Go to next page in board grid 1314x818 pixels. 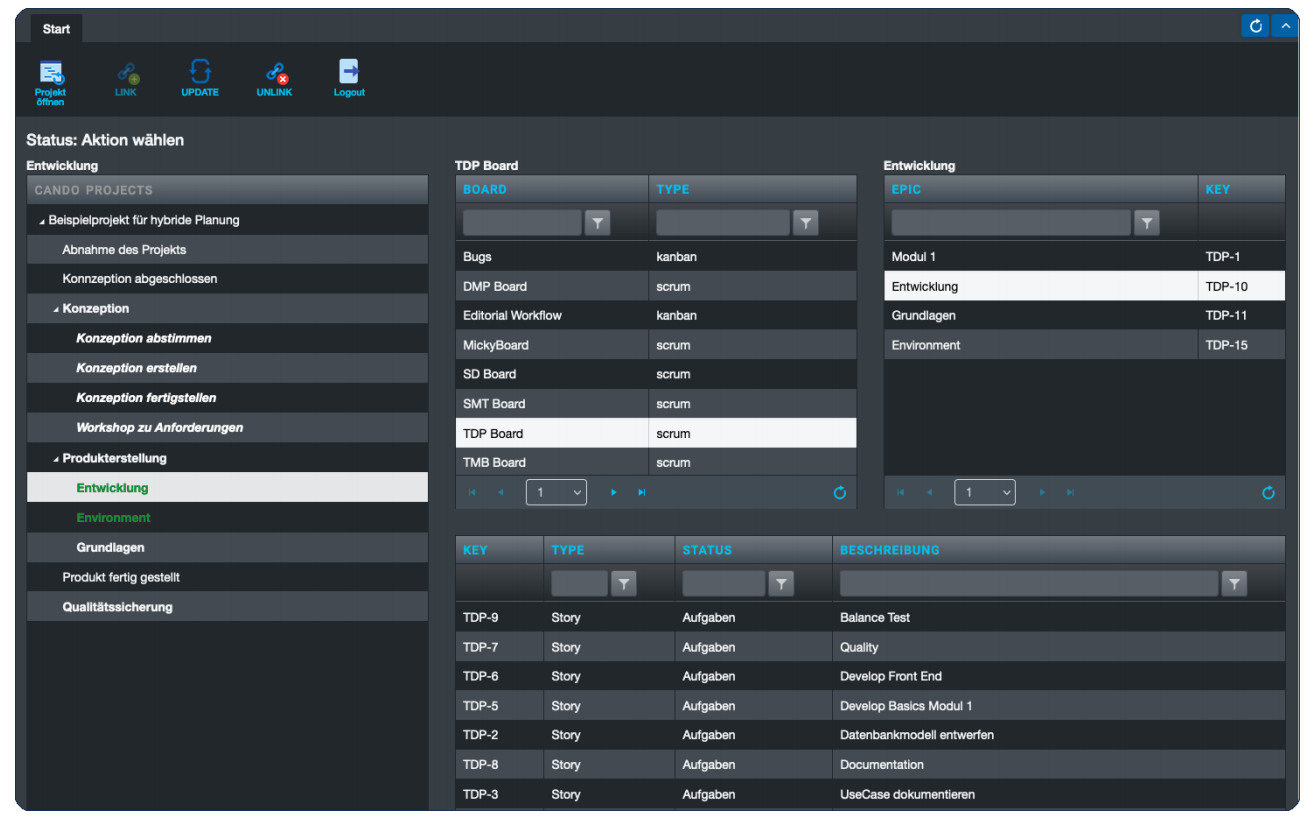613,492
